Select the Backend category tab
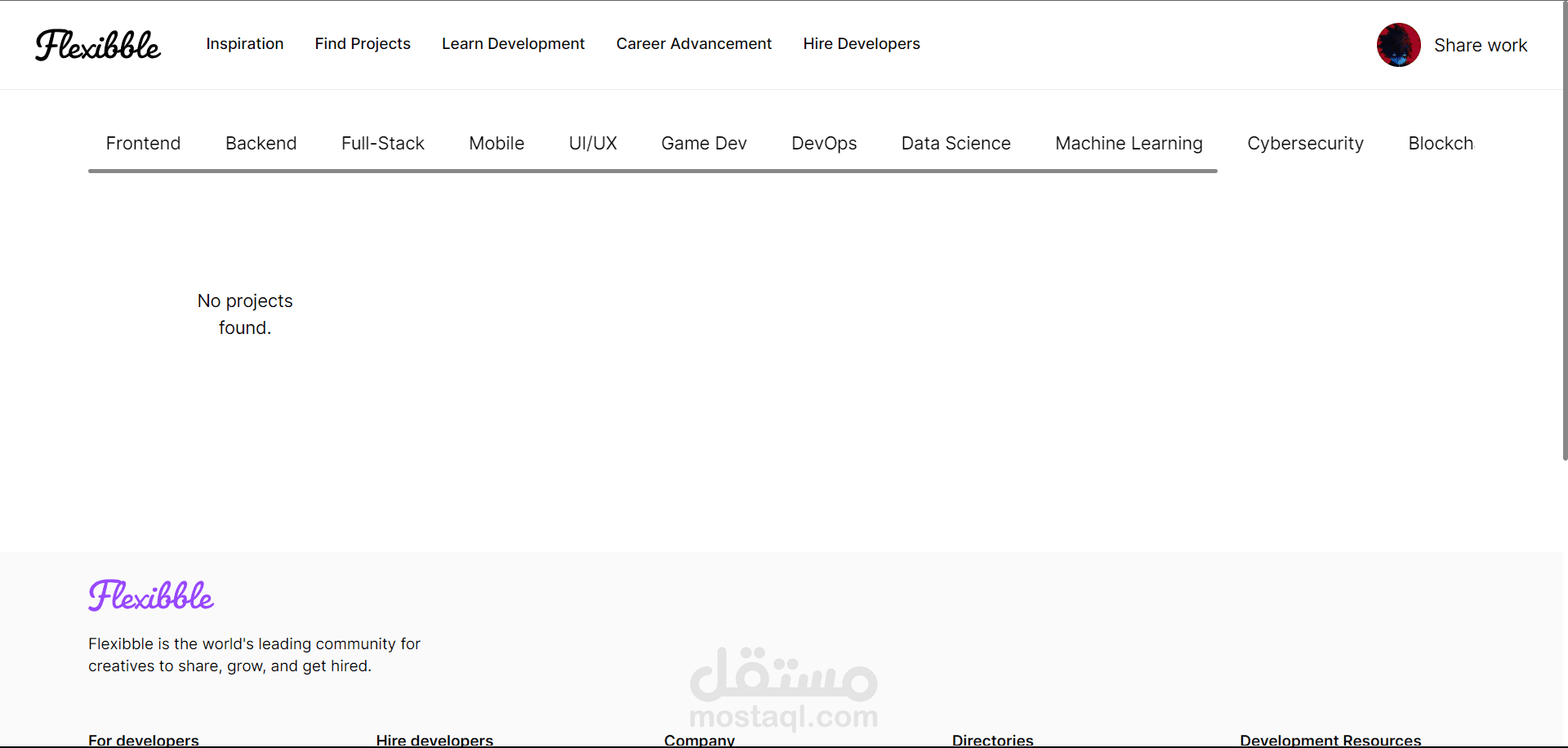1568x748 pixels. click(261, 144)
